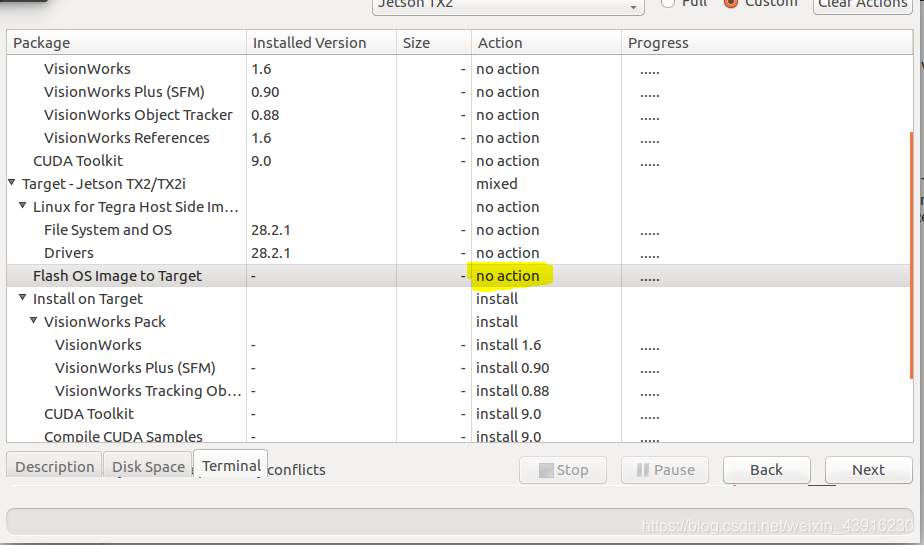Select the File System and OS row
924x545 pixels.
point(460,230)
